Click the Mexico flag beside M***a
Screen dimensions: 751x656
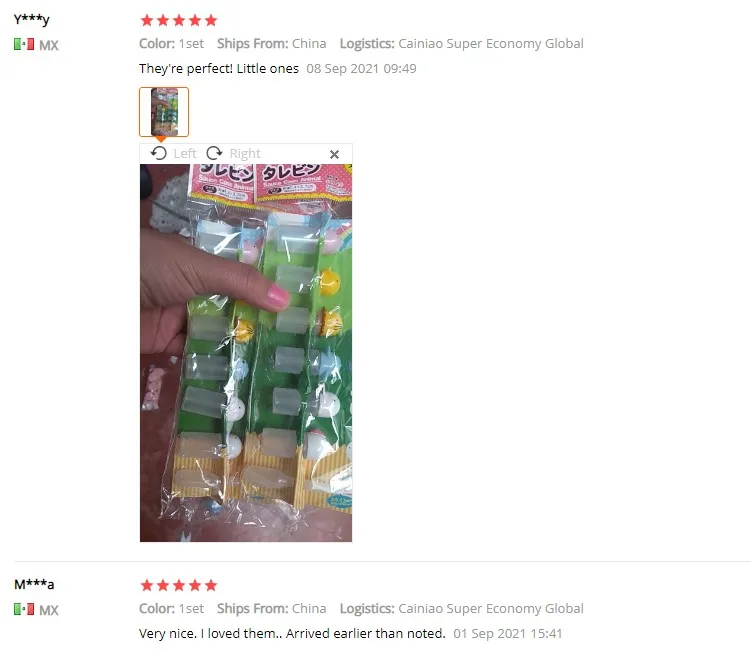(24, 610)
